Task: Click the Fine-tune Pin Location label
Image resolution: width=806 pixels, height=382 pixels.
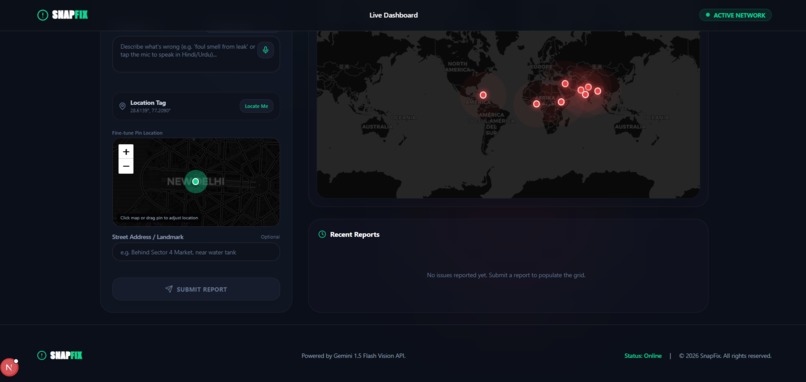Action: coord(137,133)
